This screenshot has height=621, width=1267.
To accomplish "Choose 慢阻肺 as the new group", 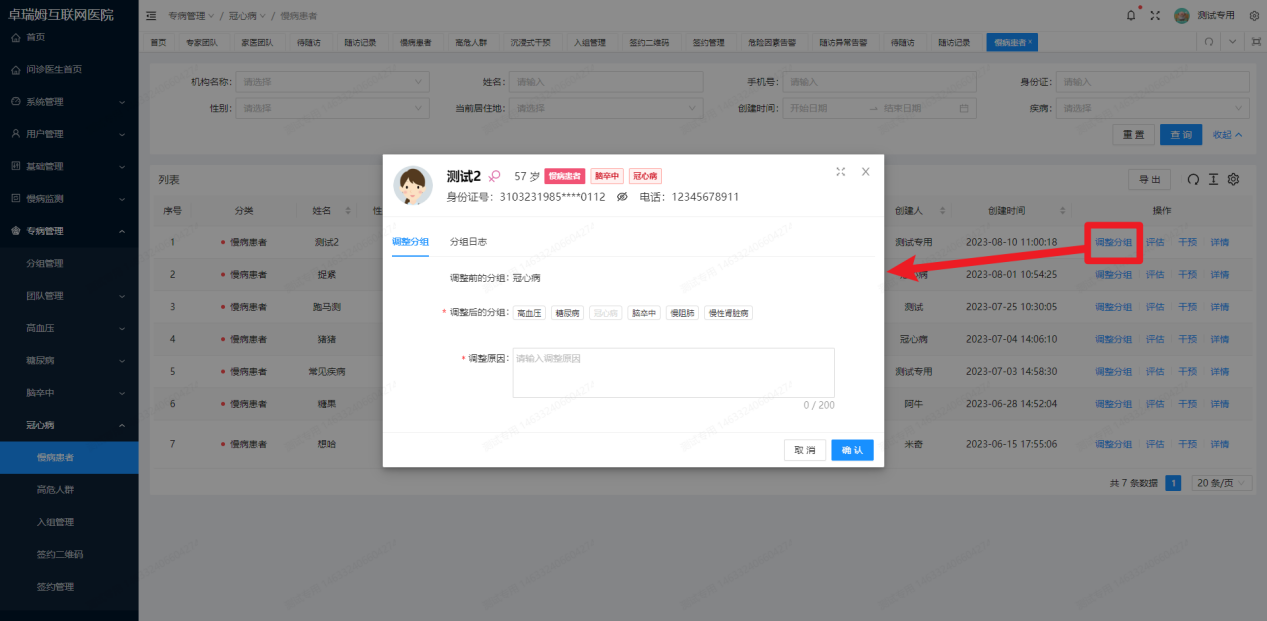I will (682, 313).
